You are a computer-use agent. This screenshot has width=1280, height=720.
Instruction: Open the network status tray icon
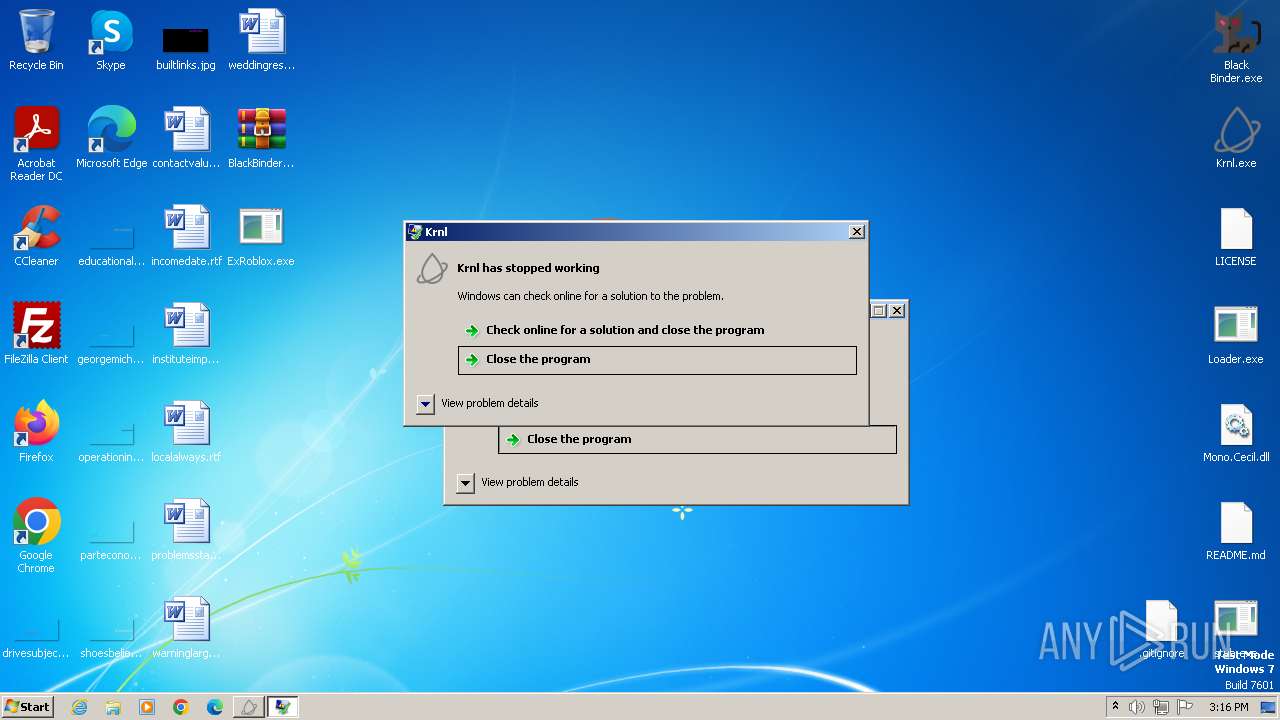pyautogui.click(x=1161, y=707)
